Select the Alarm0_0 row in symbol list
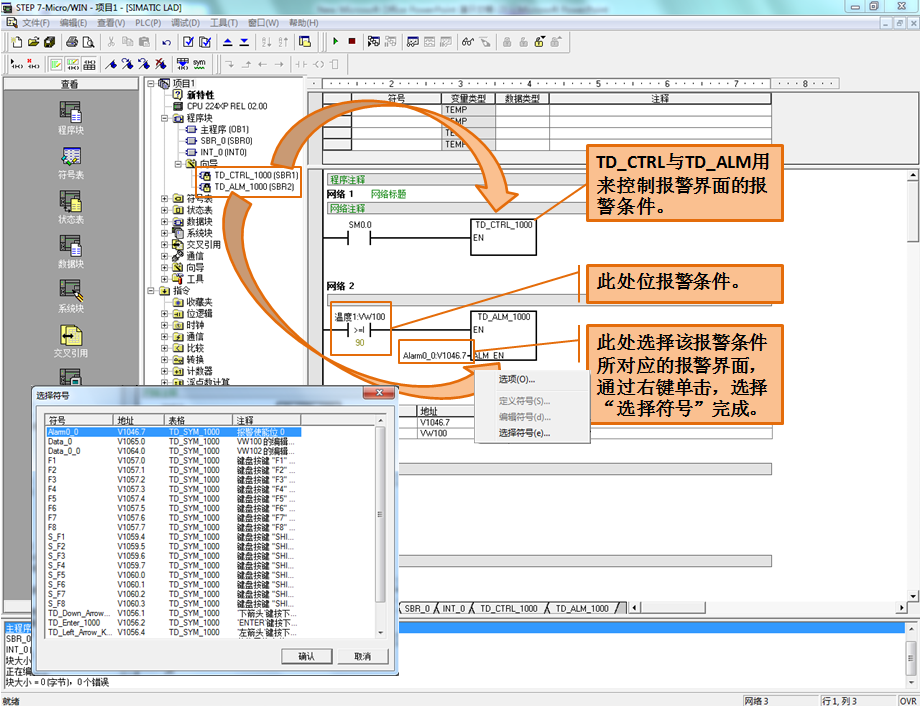Viewport: 920px width, 706px height. (x=174, y=432)
